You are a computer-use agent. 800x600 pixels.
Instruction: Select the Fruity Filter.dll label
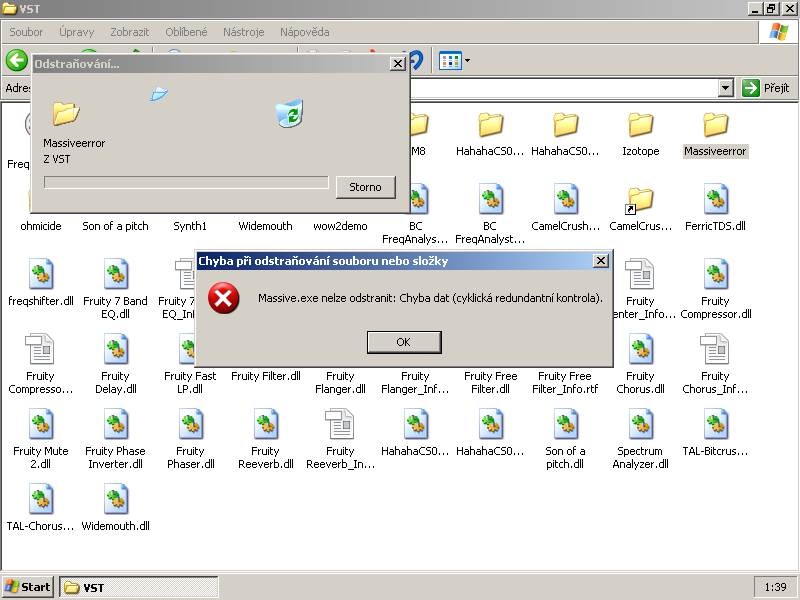(265, 376)
